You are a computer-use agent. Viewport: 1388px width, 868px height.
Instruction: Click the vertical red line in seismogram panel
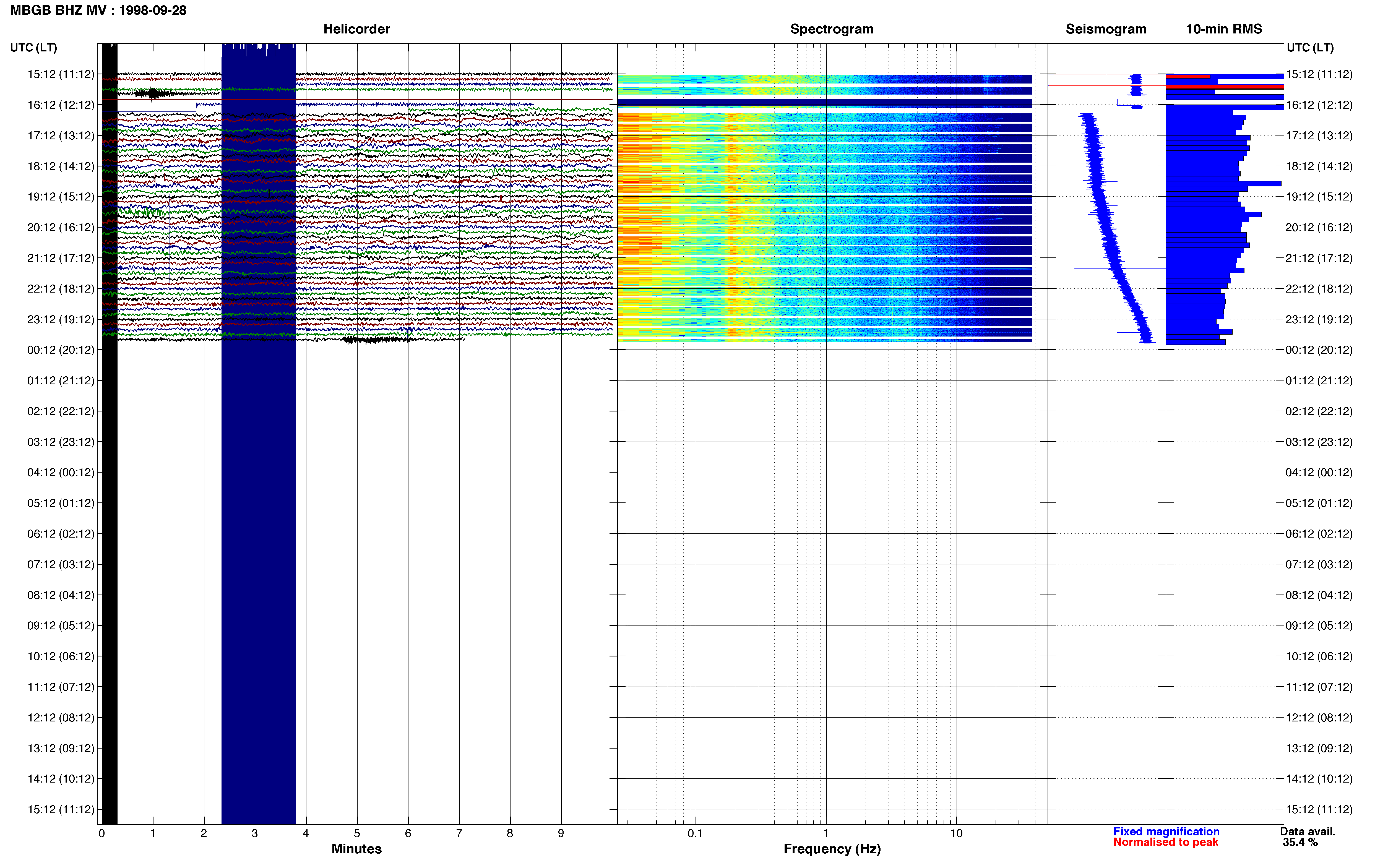tap(1107, 208)
